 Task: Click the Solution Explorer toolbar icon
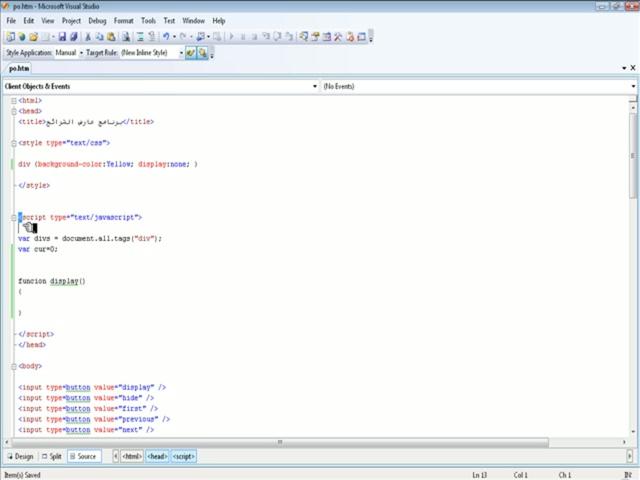click(303, 37)
